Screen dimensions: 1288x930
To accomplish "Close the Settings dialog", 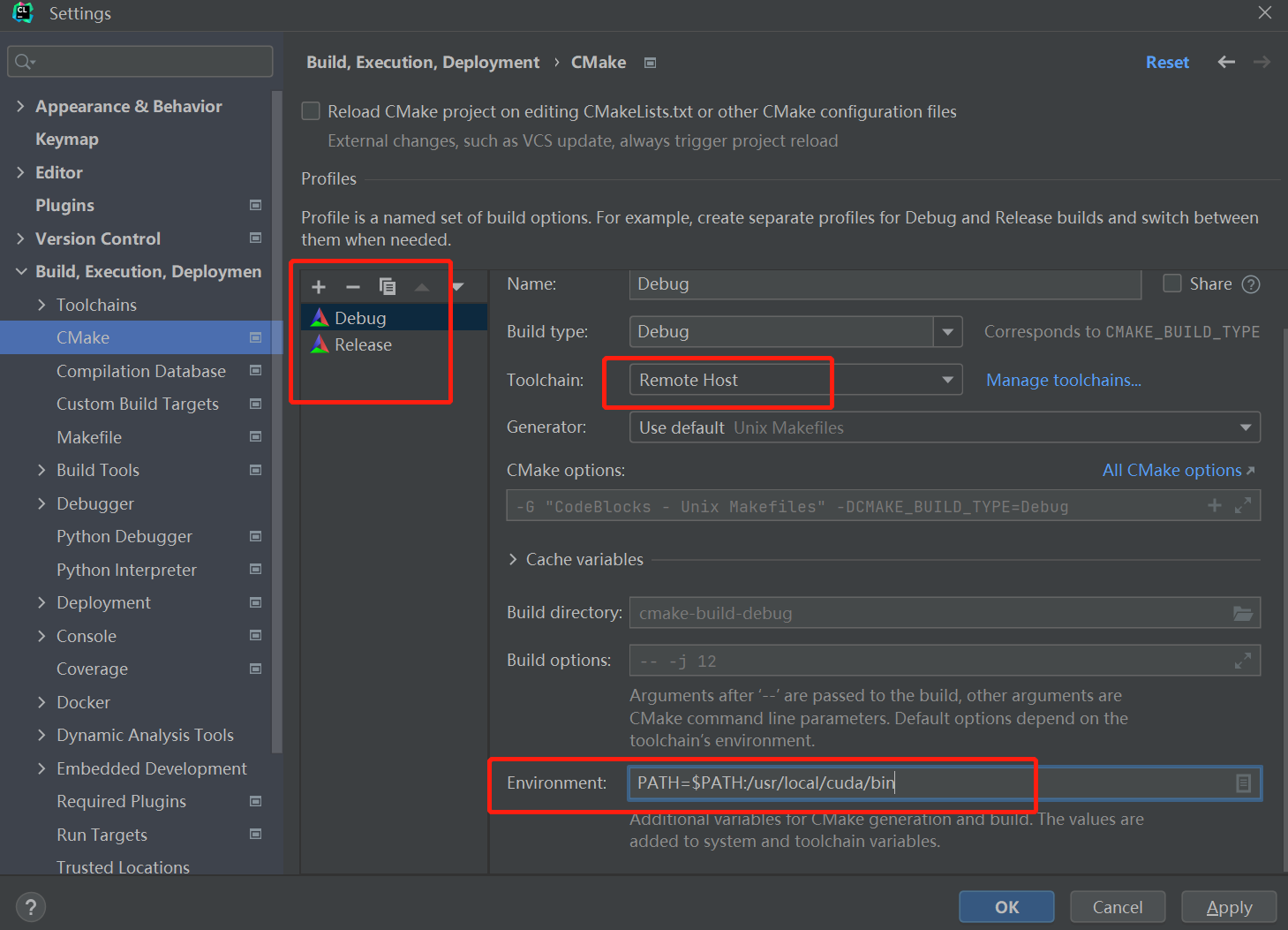I will point(1265,12).
